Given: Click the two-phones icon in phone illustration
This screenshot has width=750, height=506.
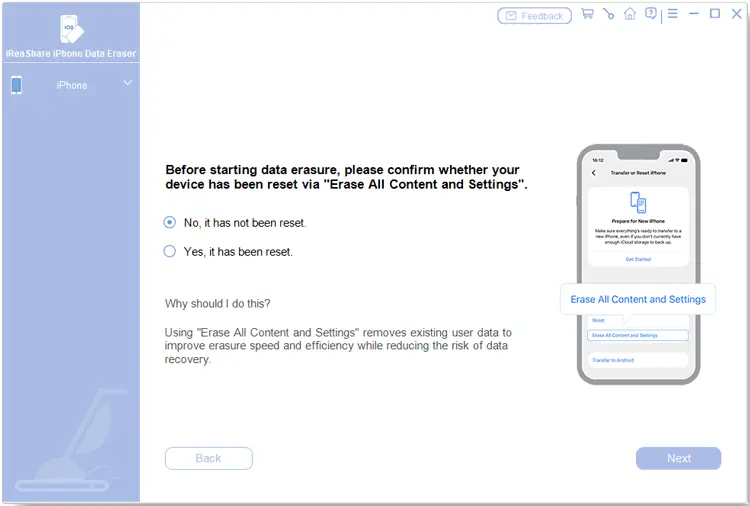Looking at the screenshot, I should point(638,202).
